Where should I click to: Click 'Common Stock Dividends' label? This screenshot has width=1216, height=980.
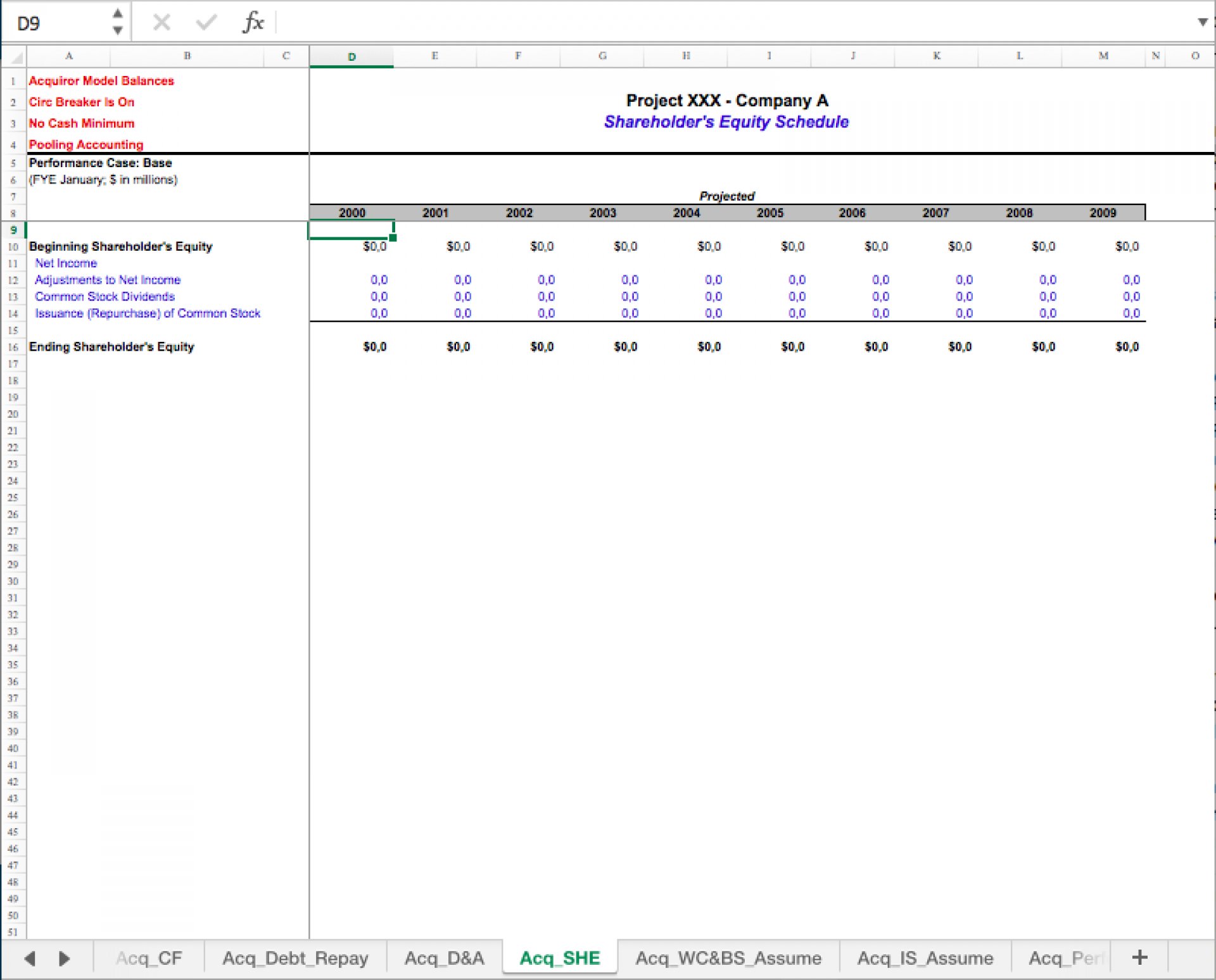104,297
